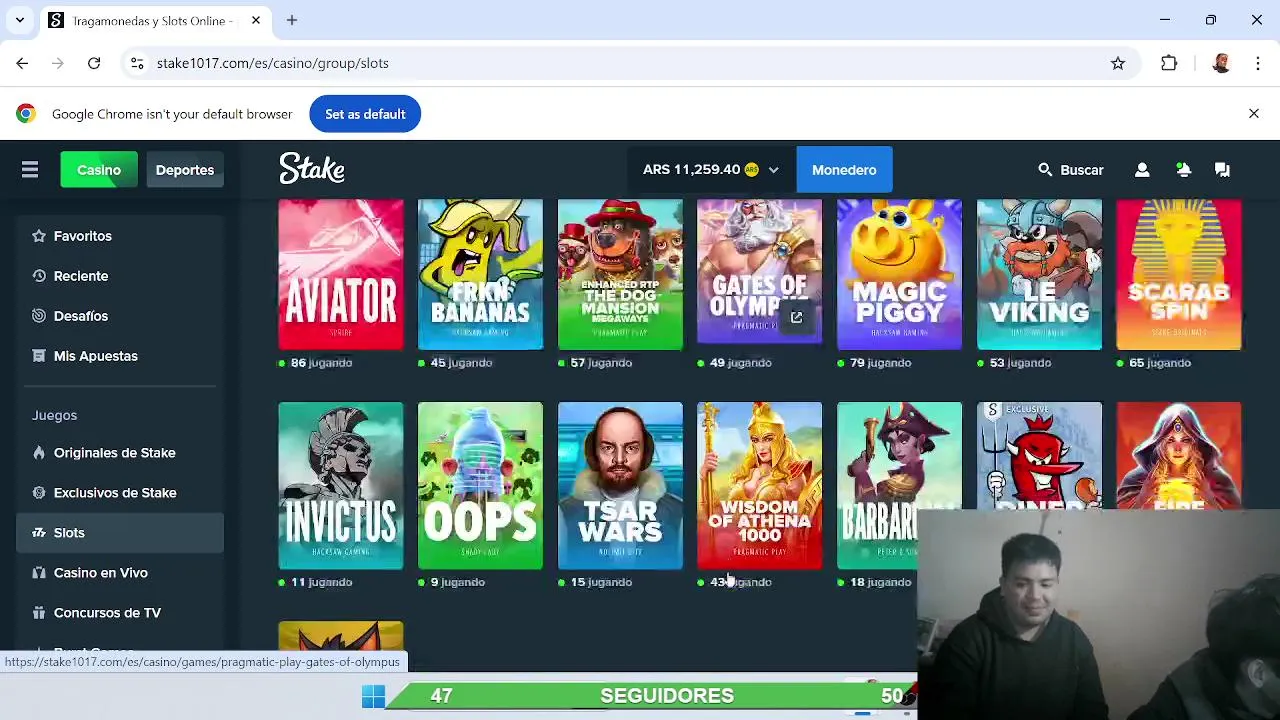
Task: Click the Desafíos target icon
Action: tap(39, 316)
